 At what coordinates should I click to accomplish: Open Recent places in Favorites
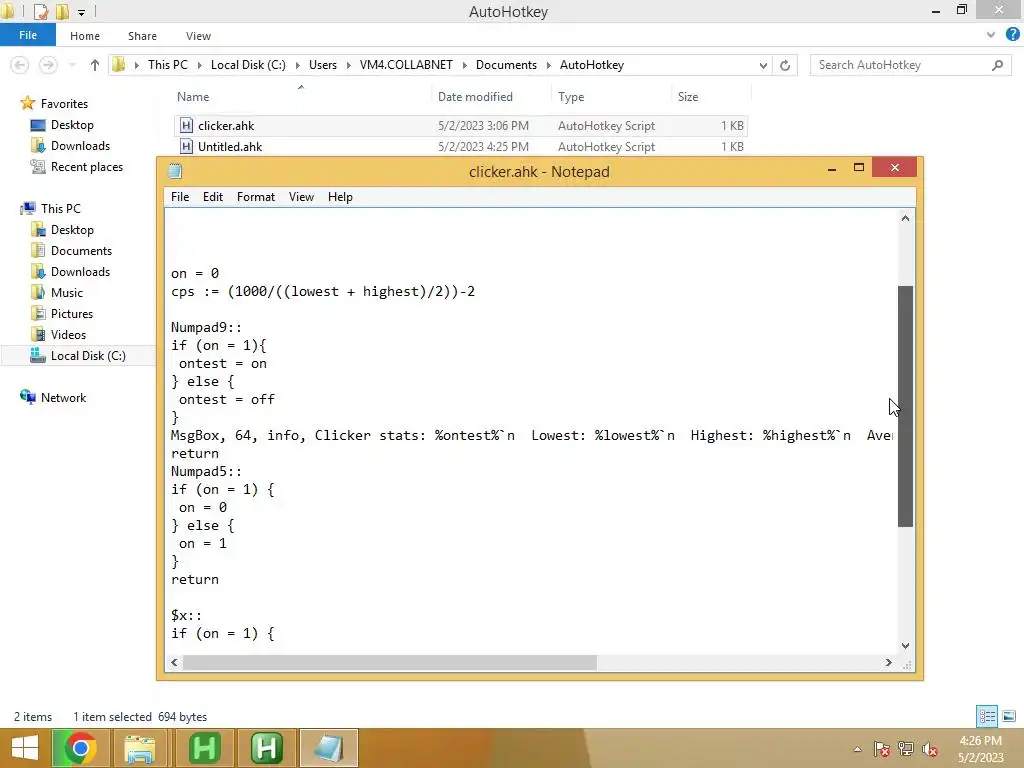point(86,167)
